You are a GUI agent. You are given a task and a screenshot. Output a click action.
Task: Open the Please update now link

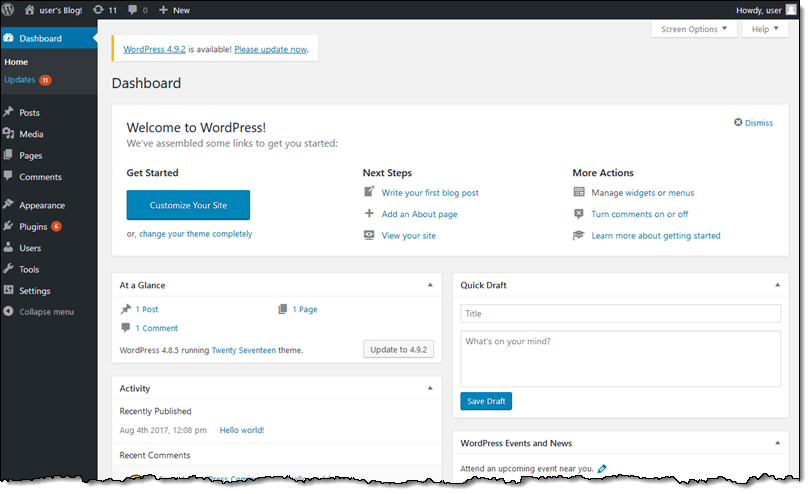[271, 49]
